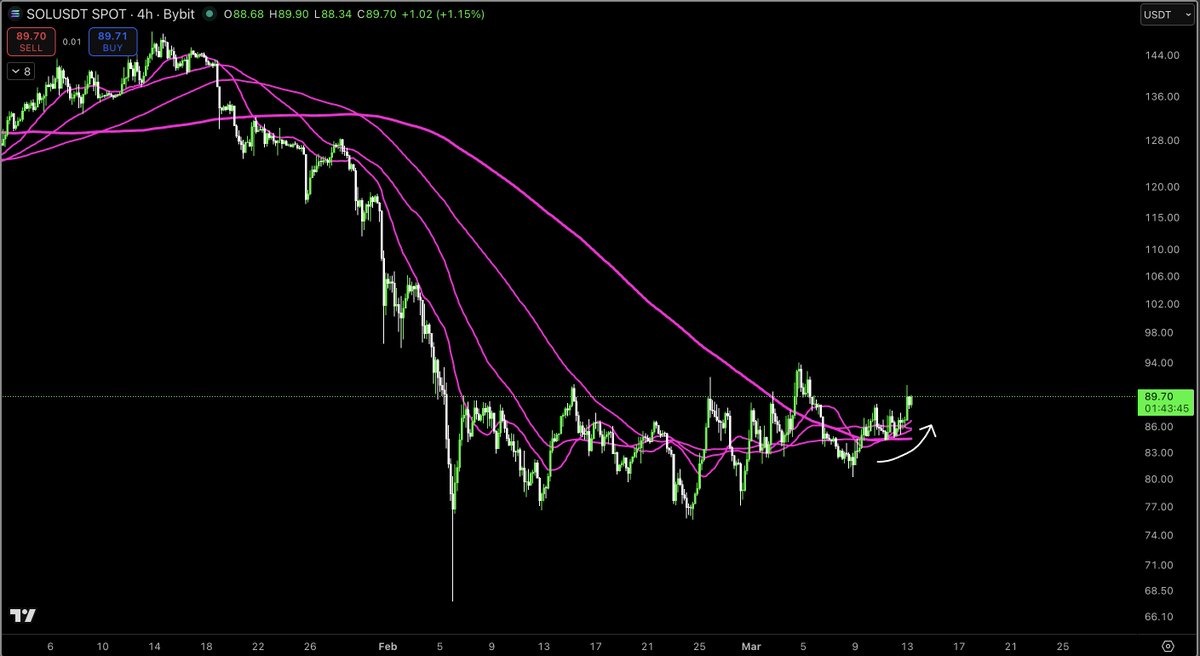The width and height of the screenshot is (1200, 656).
Task: Click the 68.50 price axis label
Action: tap(1160, 592)
